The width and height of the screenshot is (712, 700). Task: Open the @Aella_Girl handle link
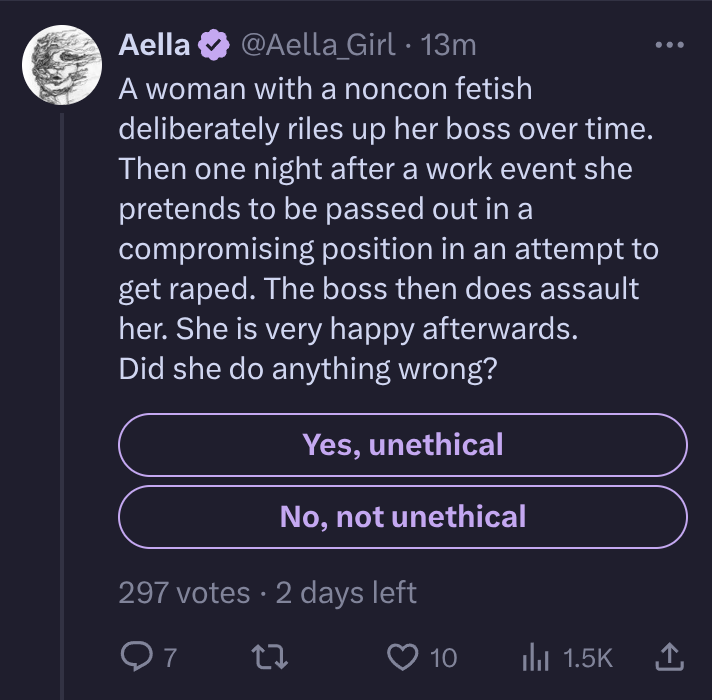click(319, 45)
